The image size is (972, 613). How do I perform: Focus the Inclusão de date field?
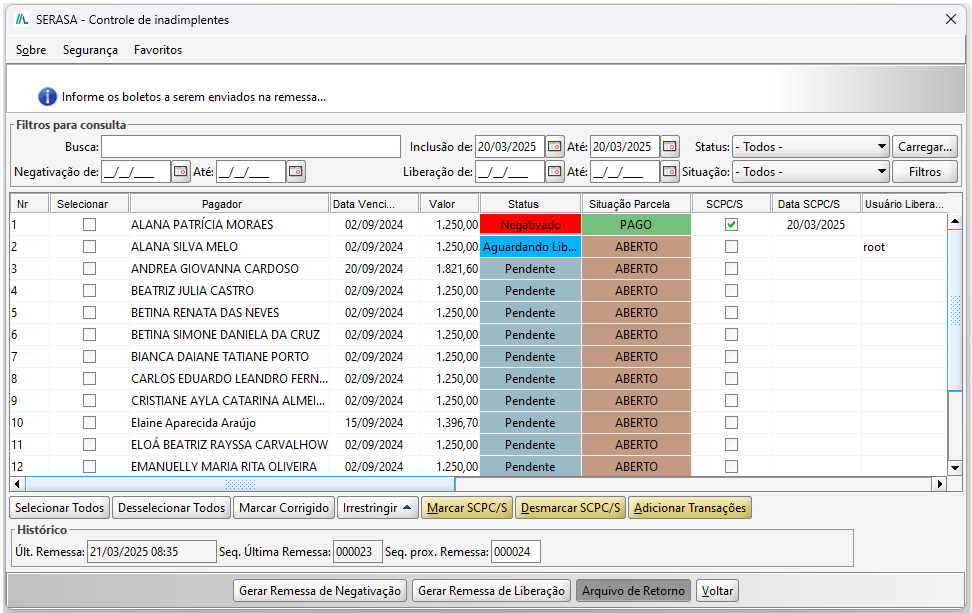click(510, 147)
